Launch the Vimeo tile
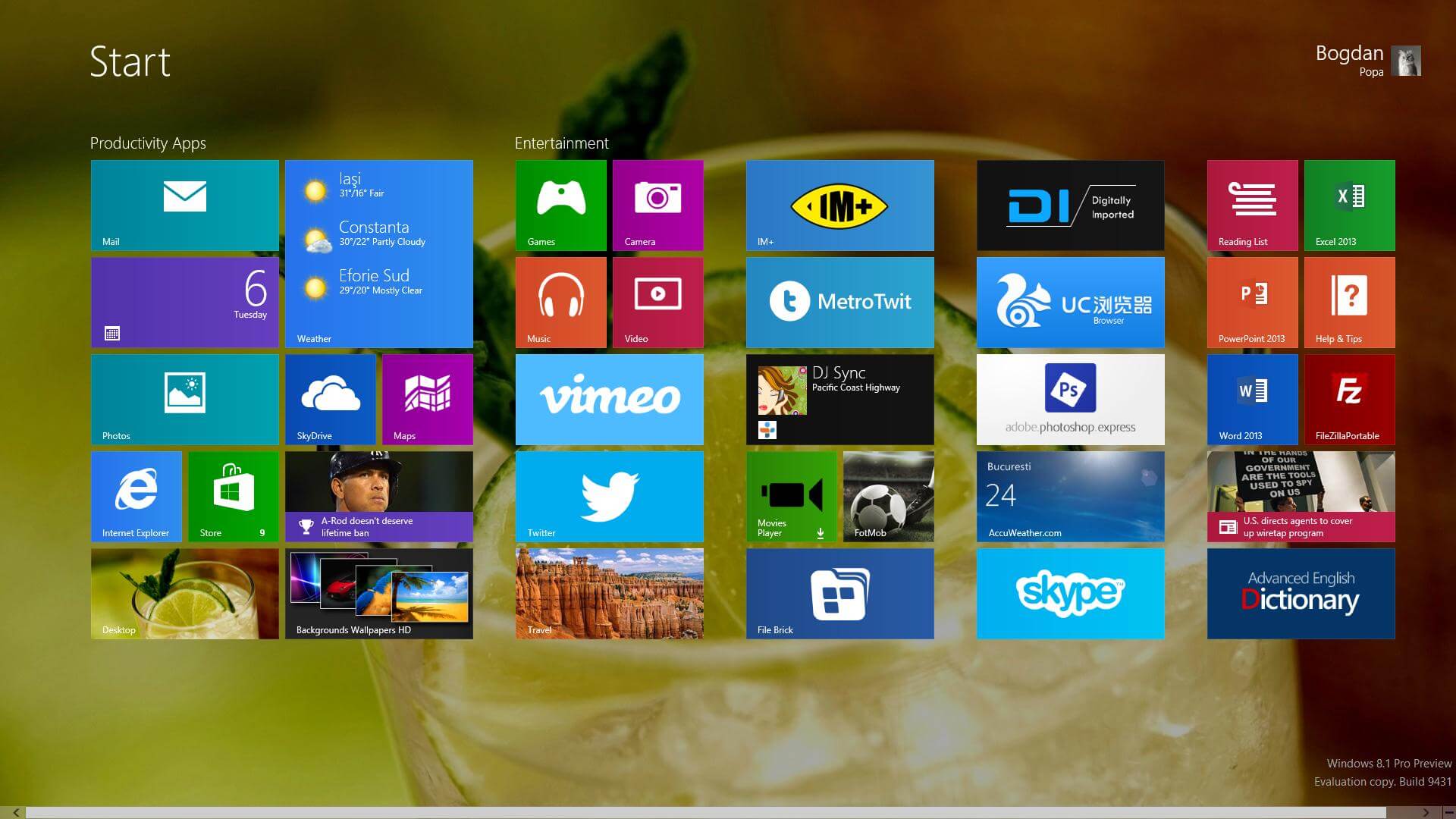Viewport: 1456px width, 819px height. 610,400
